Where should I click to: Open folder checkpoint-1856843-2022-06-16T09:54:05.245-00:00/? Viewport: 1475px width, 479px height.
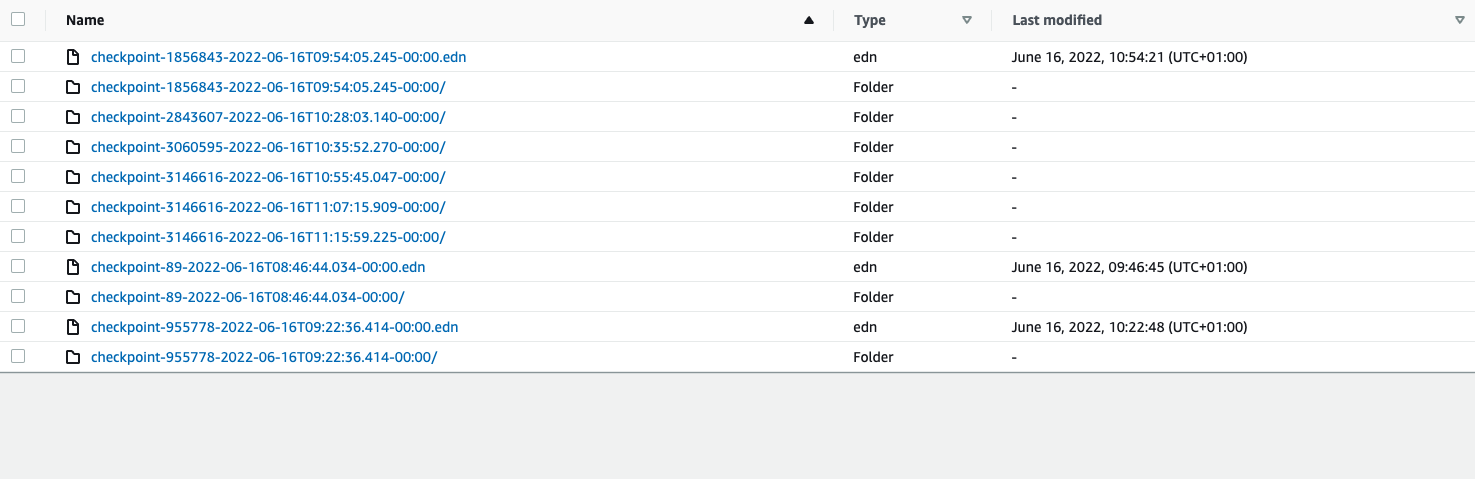tap(268, 87)
